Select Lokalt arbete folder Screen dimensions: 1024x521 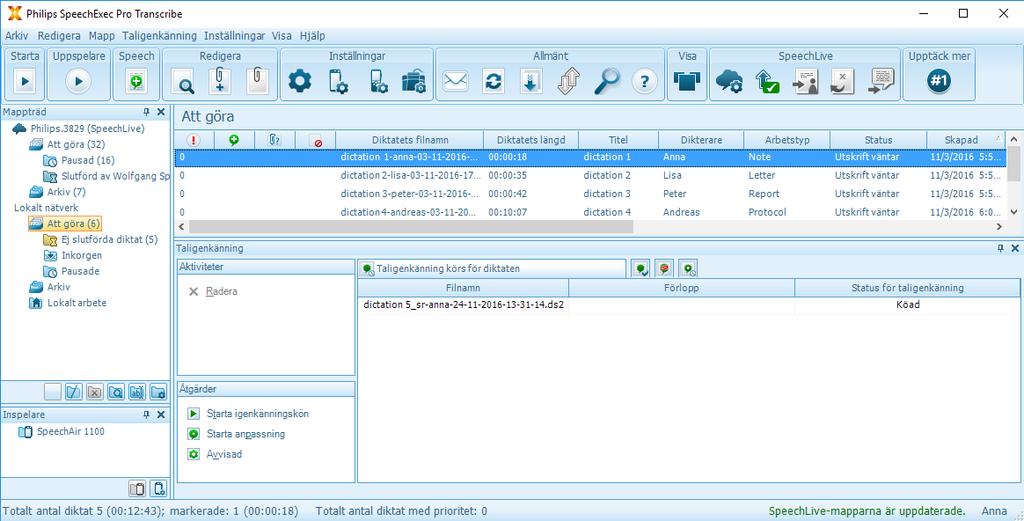pos(68,303)
